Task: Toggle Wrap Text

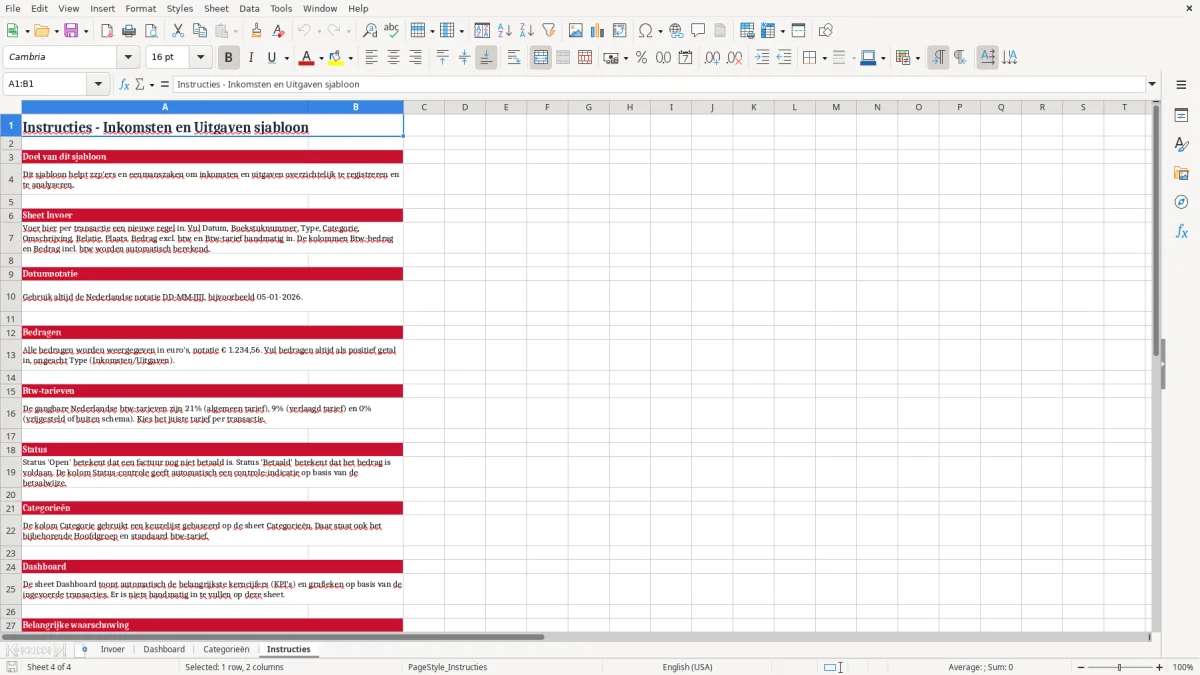Action: (x=514, y=58)
